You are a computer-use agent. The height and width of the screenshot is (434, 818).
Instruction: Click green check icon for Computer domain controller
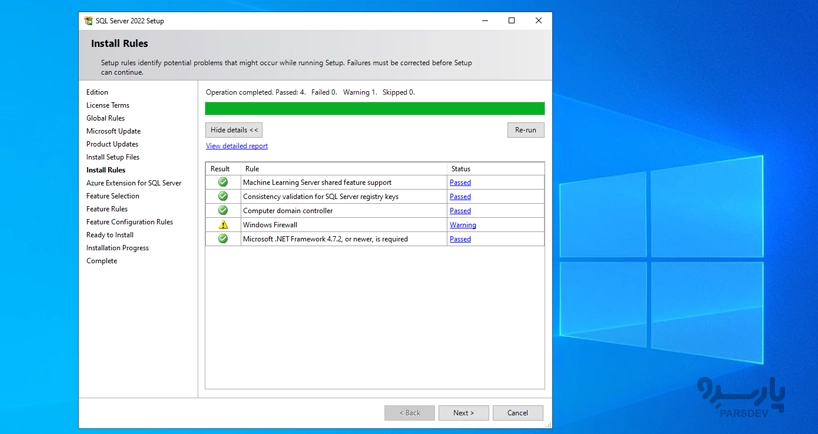(x=223, y=211)
